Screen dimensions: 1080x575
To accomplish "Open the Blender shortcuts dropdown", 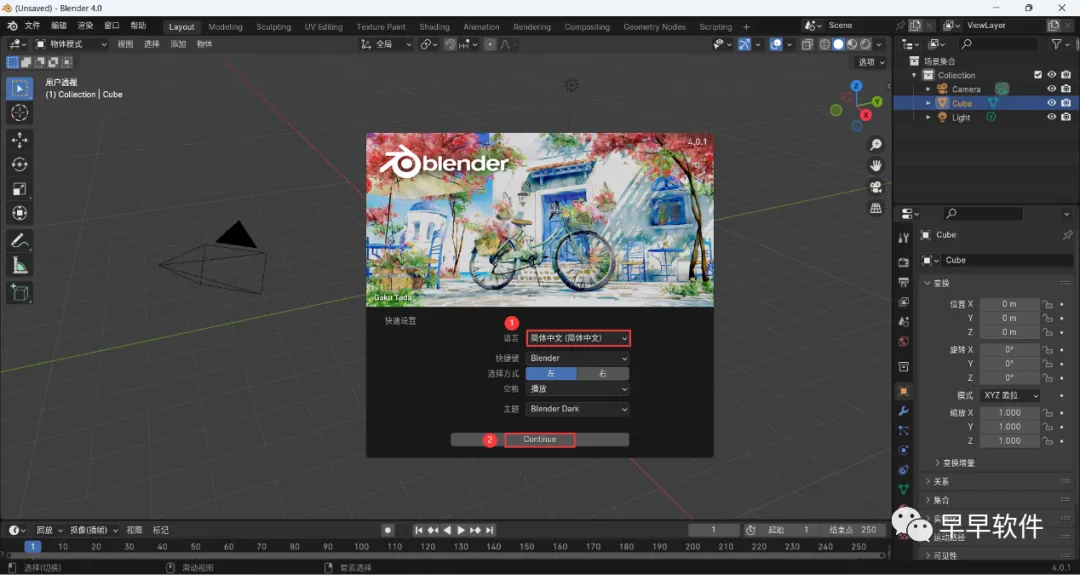I will 578,358.
